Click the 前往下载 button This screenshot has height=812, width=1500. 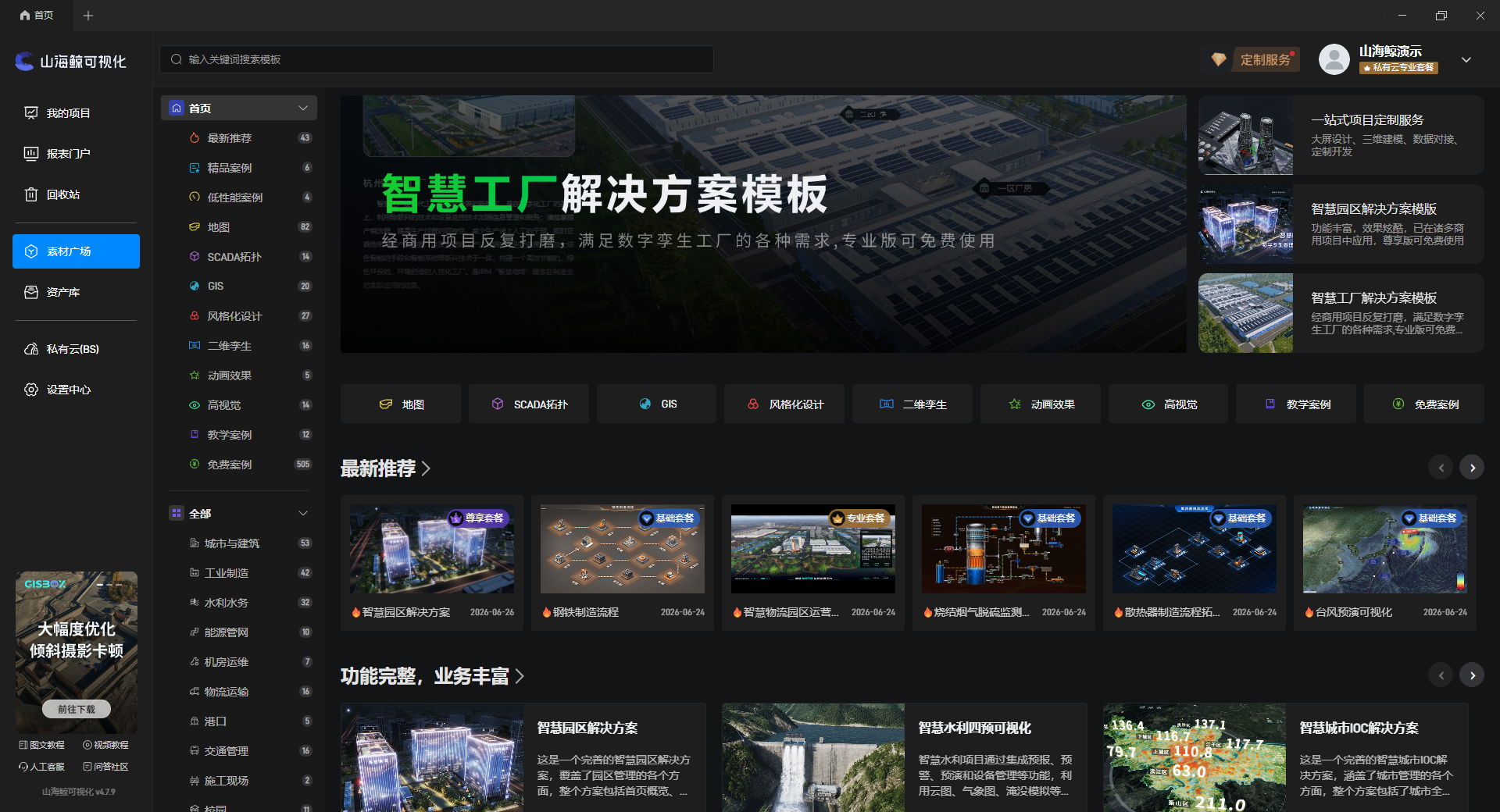(77, 709)
